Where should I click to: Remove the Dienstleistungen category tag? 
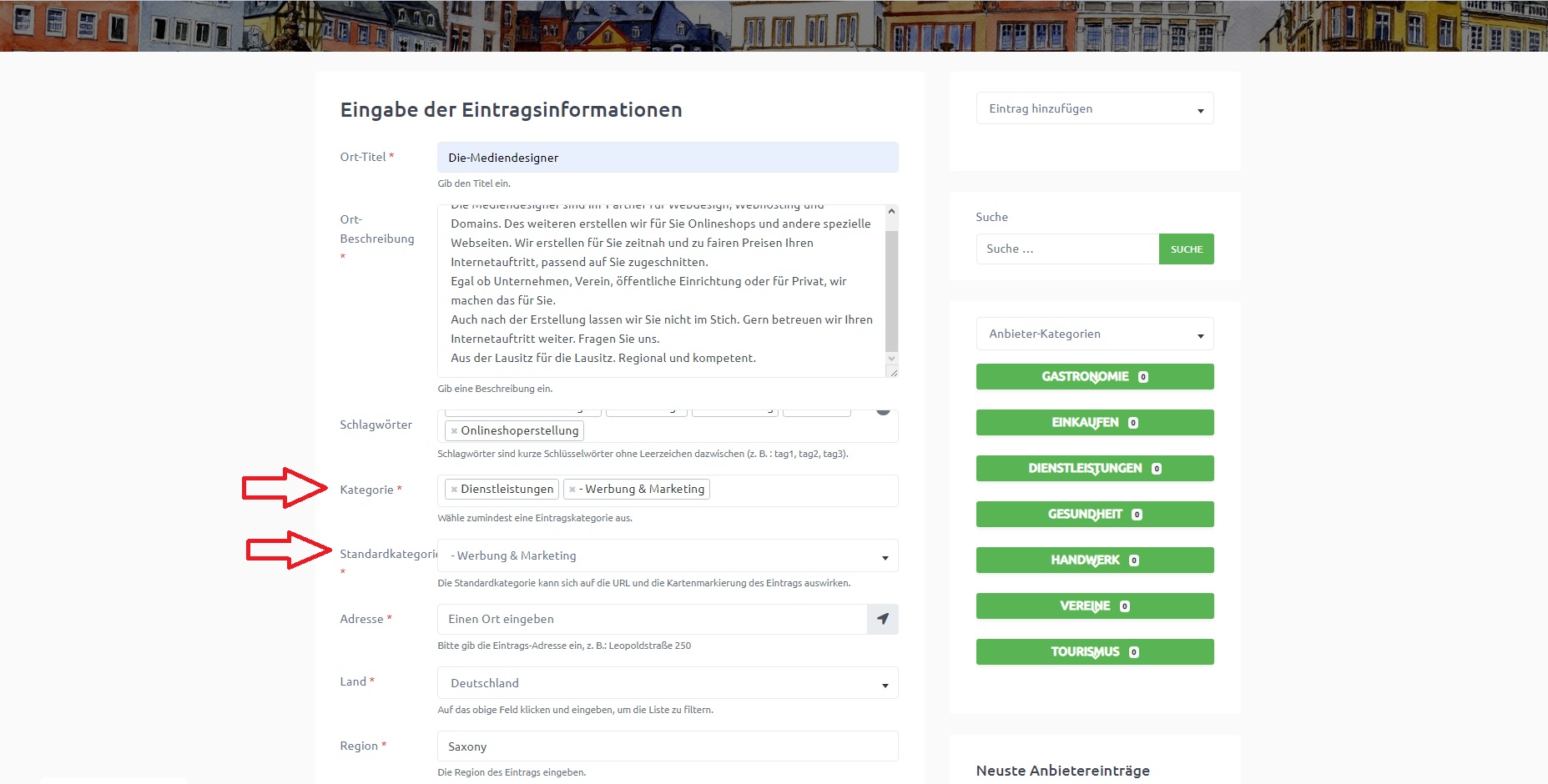click(454, 490)
